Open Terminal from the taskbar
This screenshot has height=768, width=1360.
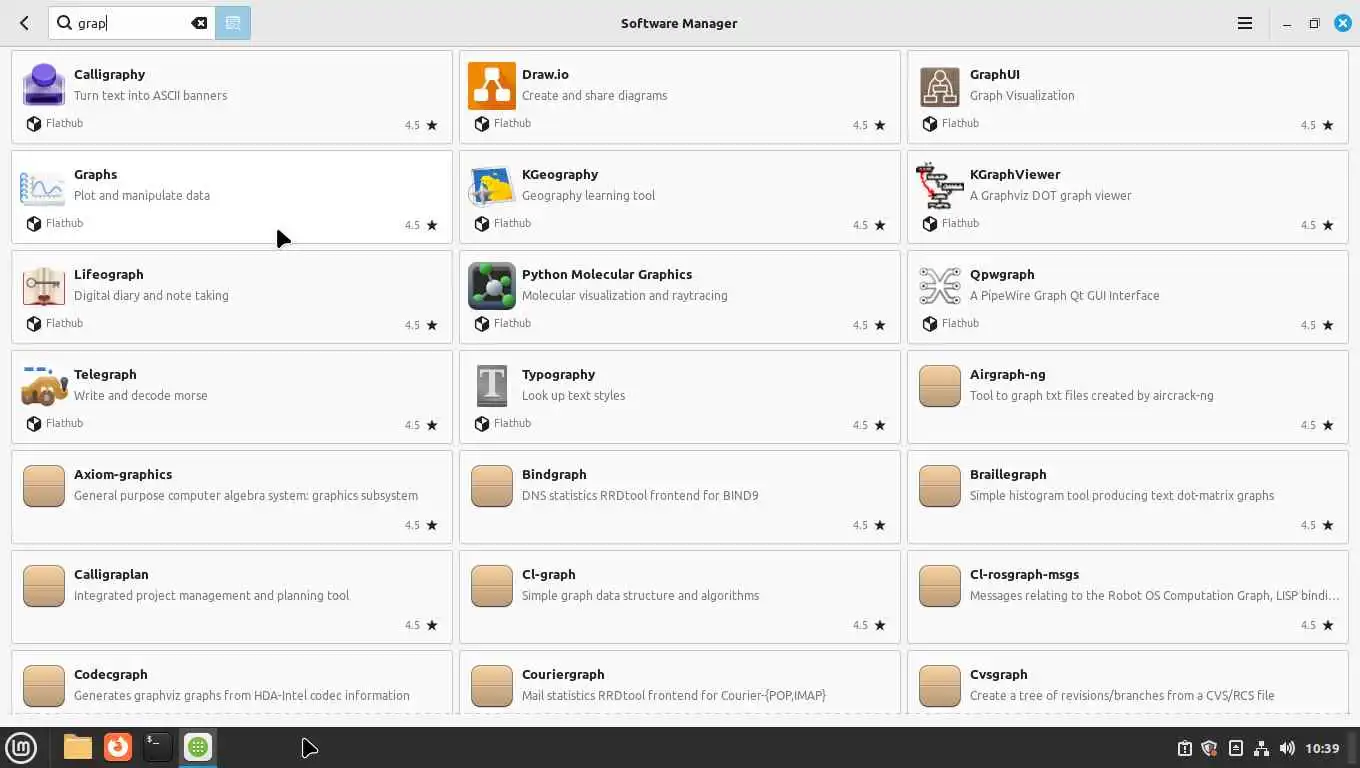[157, 747]
